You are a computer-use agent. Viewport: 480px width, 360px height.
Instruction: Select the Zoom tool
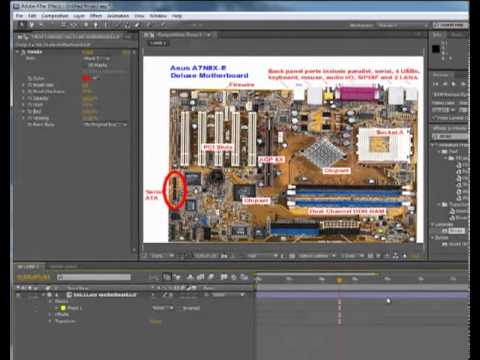click(41, 25)
